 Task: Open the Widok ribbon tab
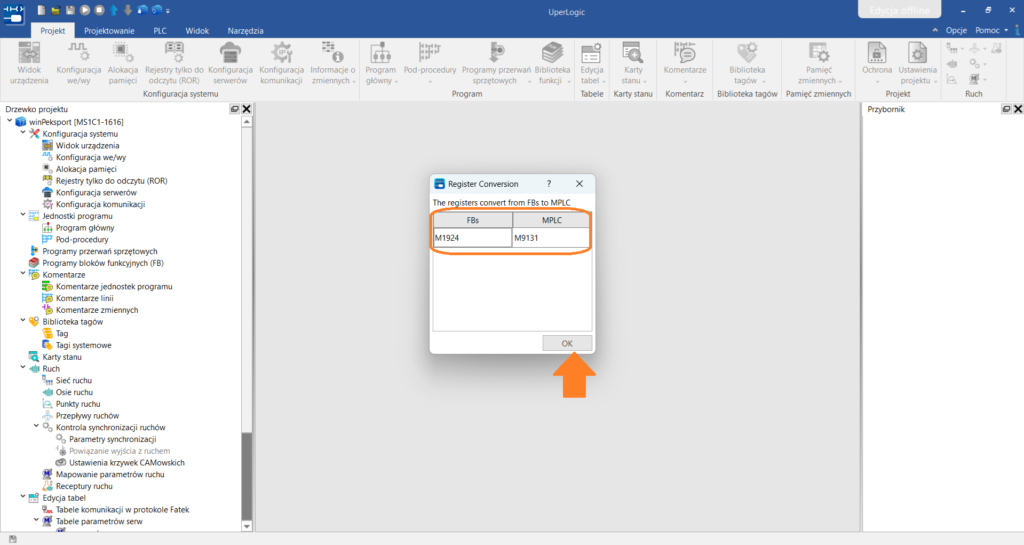197,31
